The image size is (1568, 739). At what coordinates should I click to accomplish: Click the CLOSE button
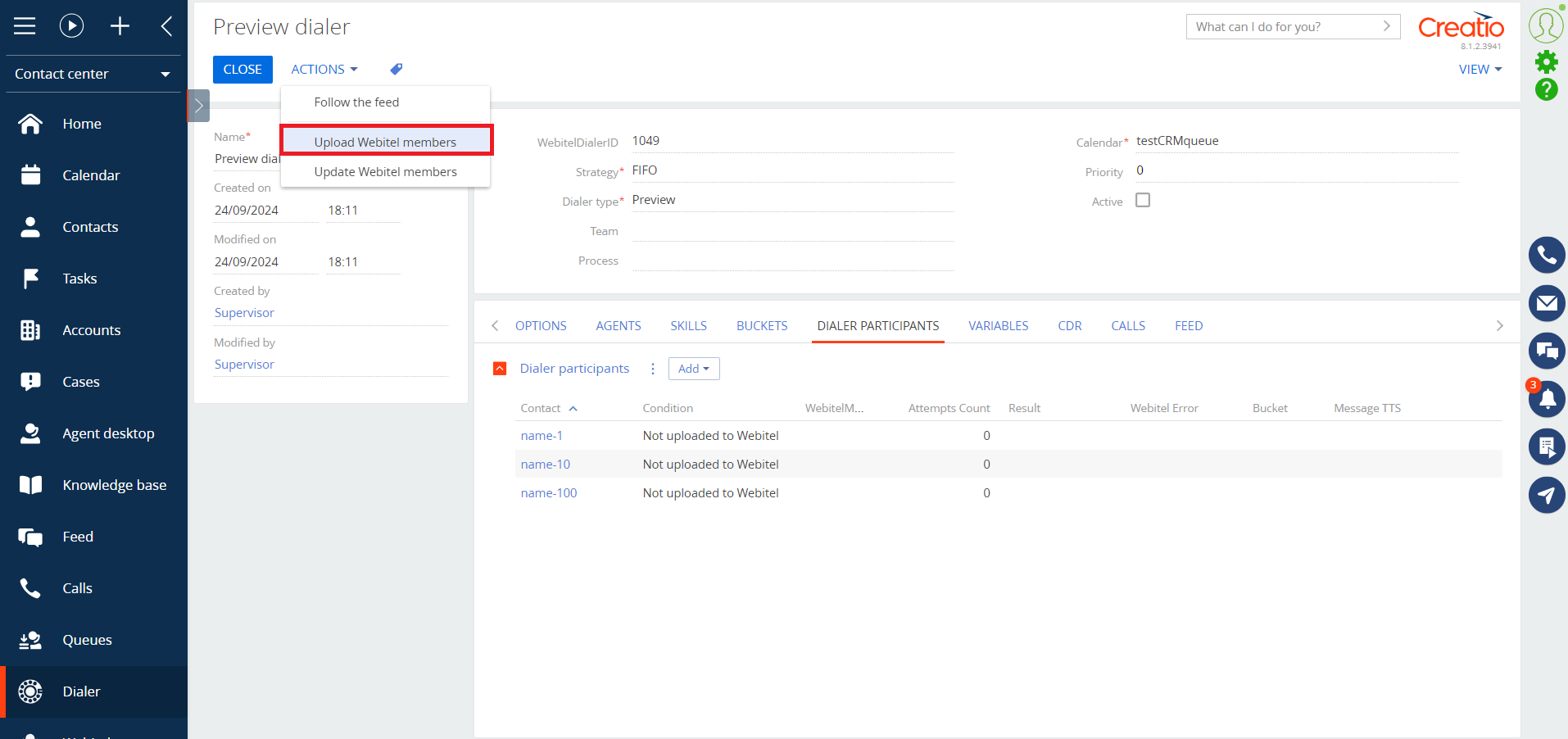click(242, 70)
